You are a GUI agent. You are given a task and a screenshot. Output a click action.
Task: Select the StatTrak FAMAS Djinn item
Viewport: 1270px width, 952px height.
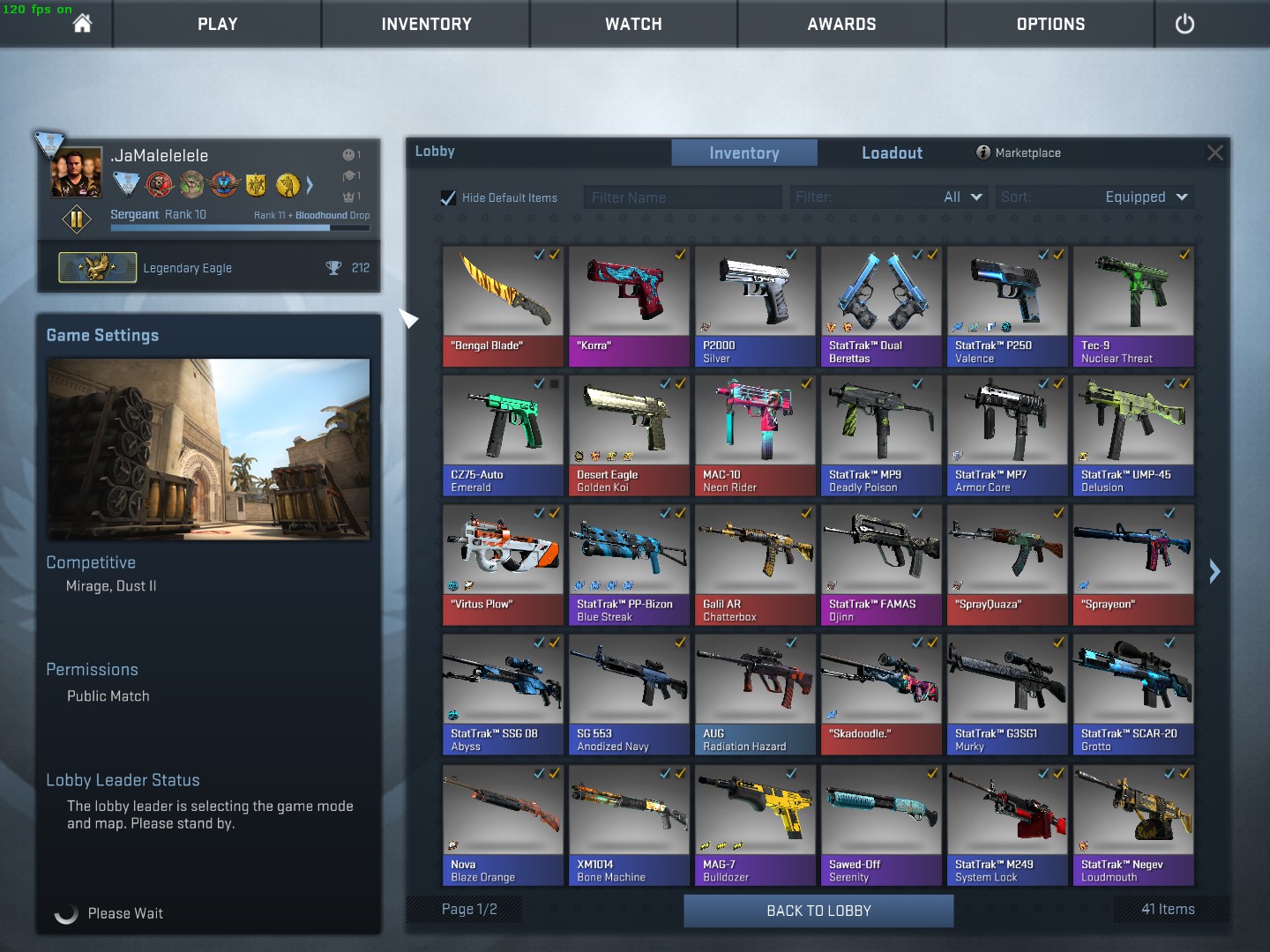pyautogui.click(x=881, y=565)
